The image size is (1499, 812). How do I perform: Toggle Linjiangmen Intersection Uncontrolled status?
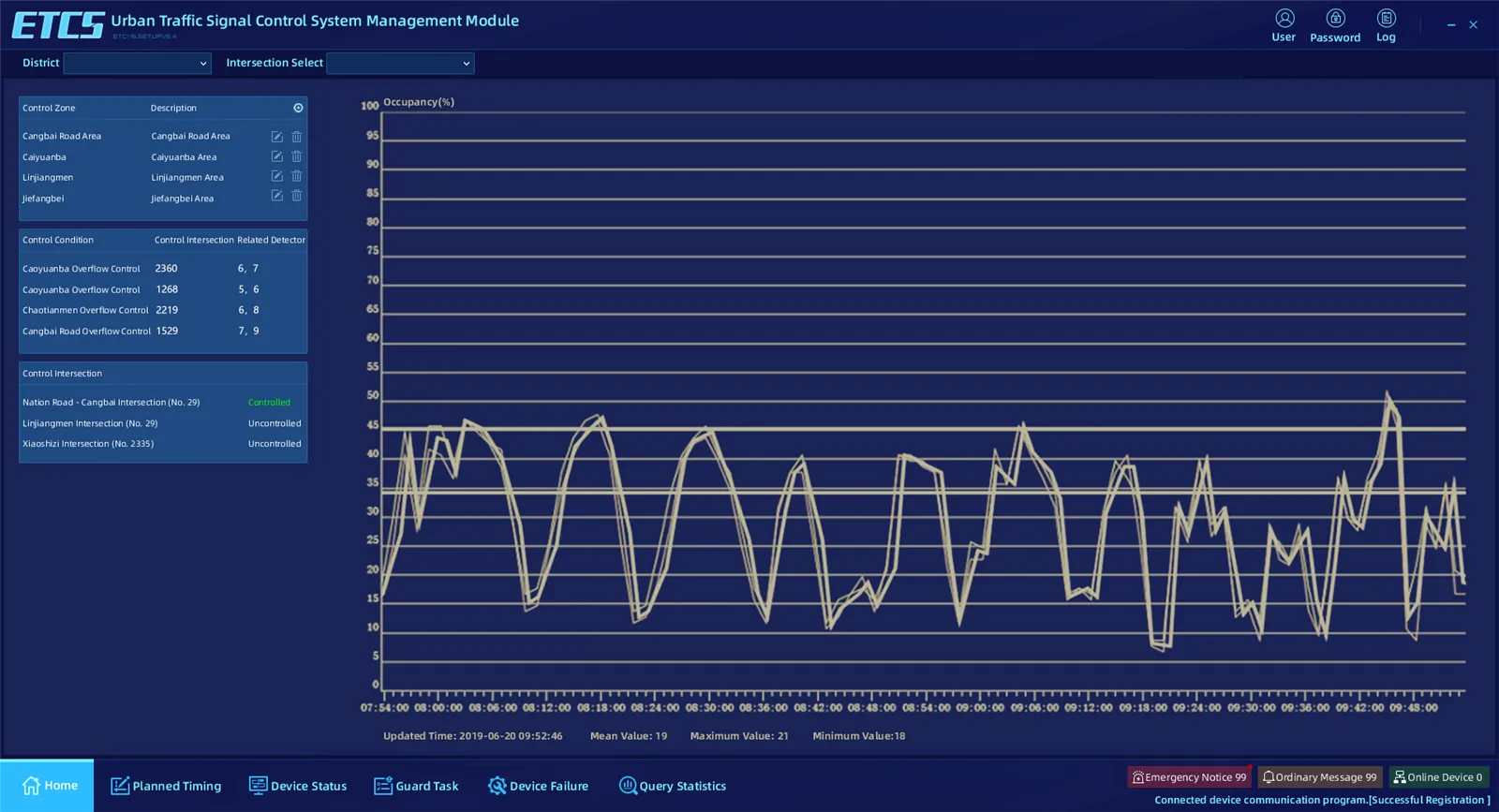coord(275,423)
